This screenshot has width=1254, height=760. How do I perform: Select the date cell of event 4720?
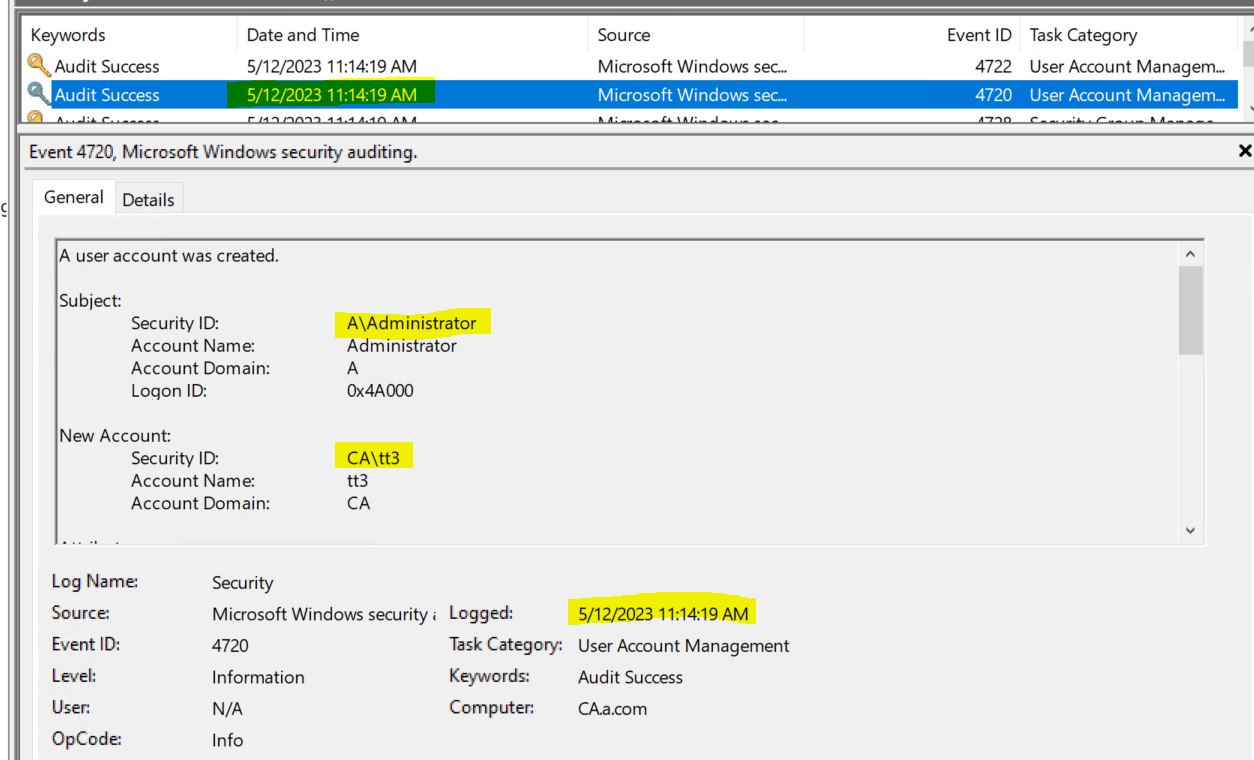(x=332, y=95)
